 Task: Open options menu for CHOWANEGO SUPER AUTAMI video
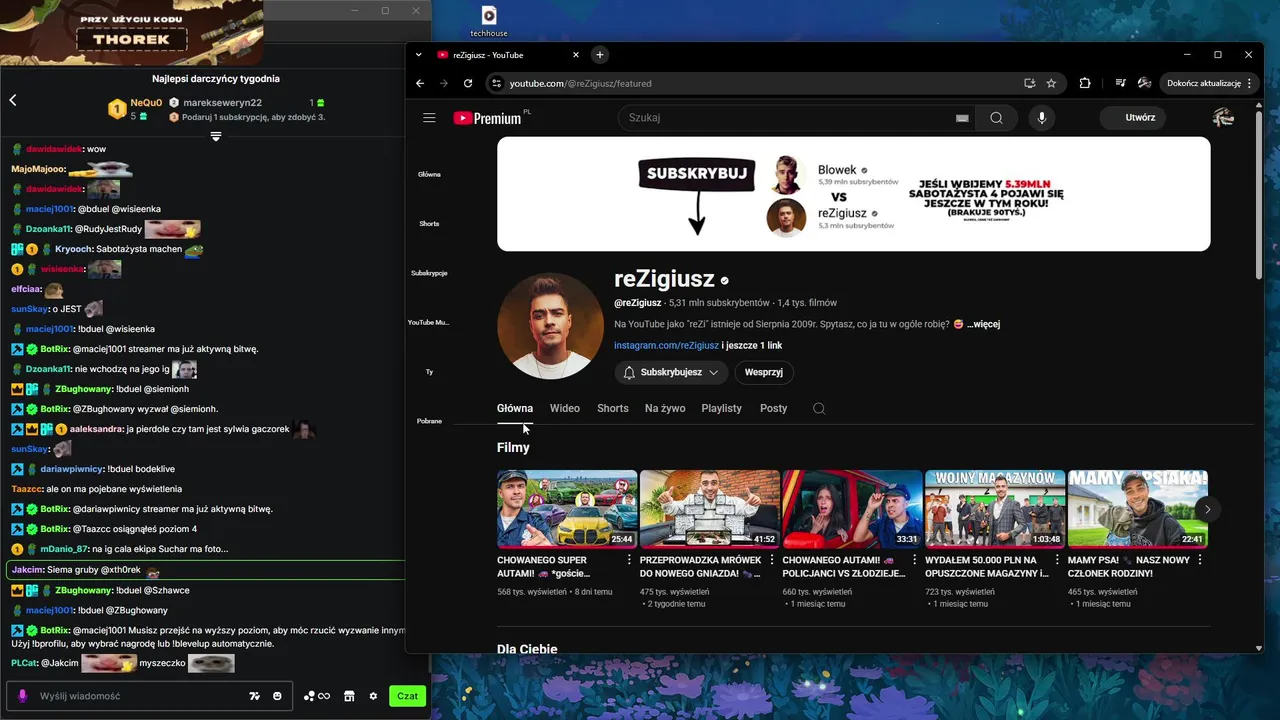pyautogui.click(x=629, y=560)
